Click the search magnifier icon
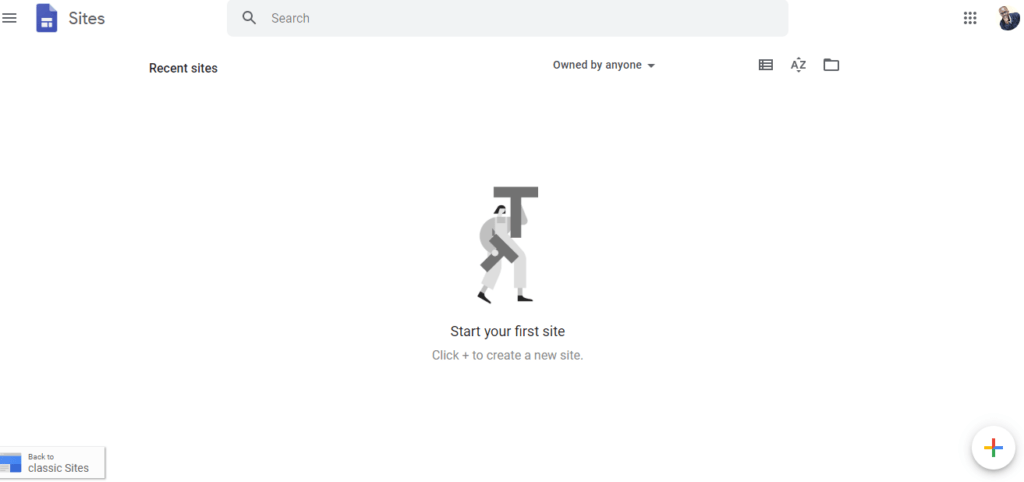Screen dimensions: 1024x482 coord(249,18)
